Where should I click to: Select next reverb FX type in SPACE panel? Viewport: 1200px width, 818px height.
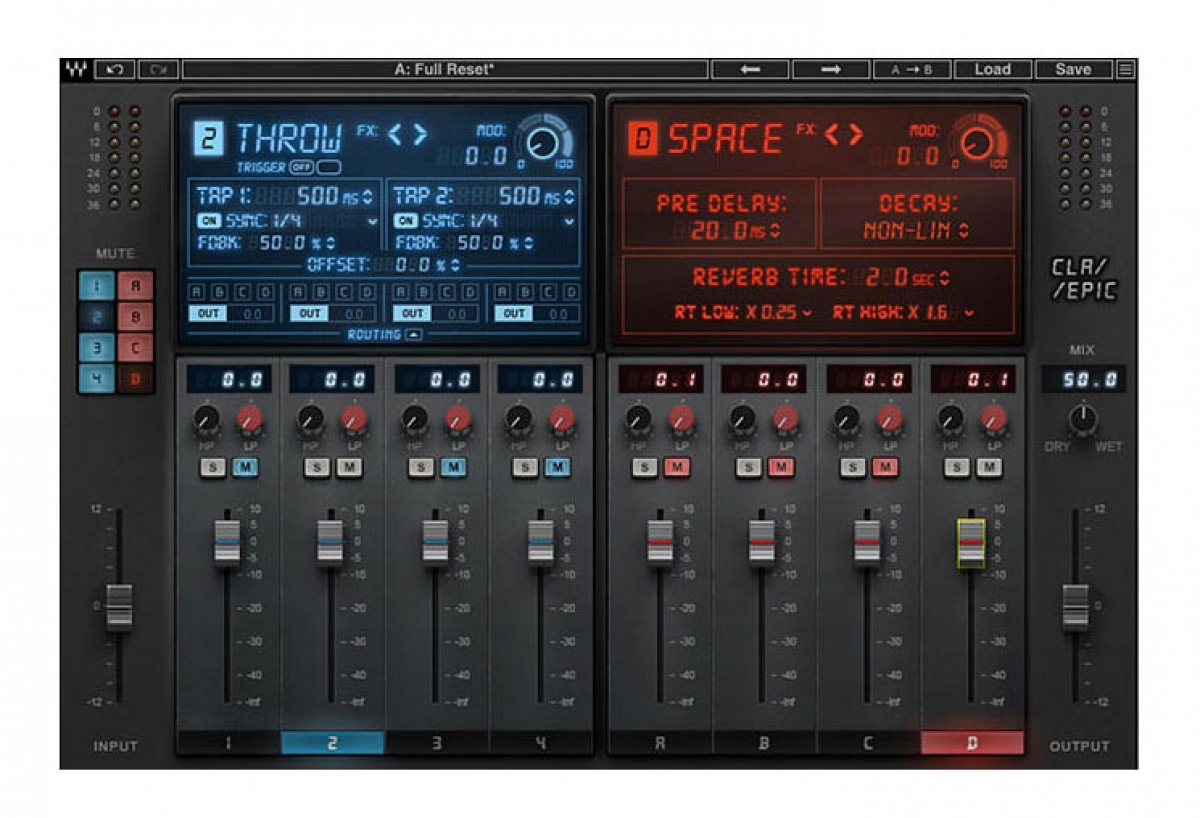tap(855, 134)
